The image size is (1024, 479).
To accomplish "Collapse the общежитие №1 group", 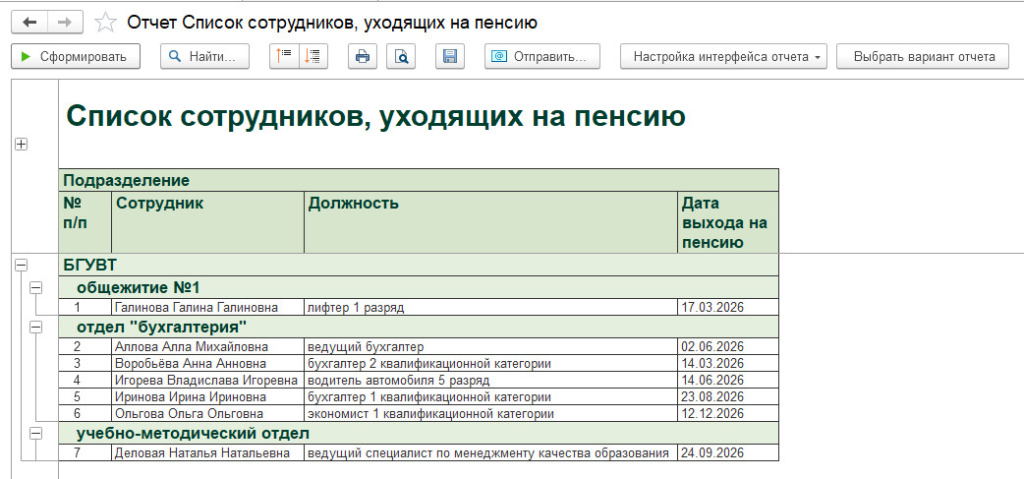I will [x=37, y=287].
